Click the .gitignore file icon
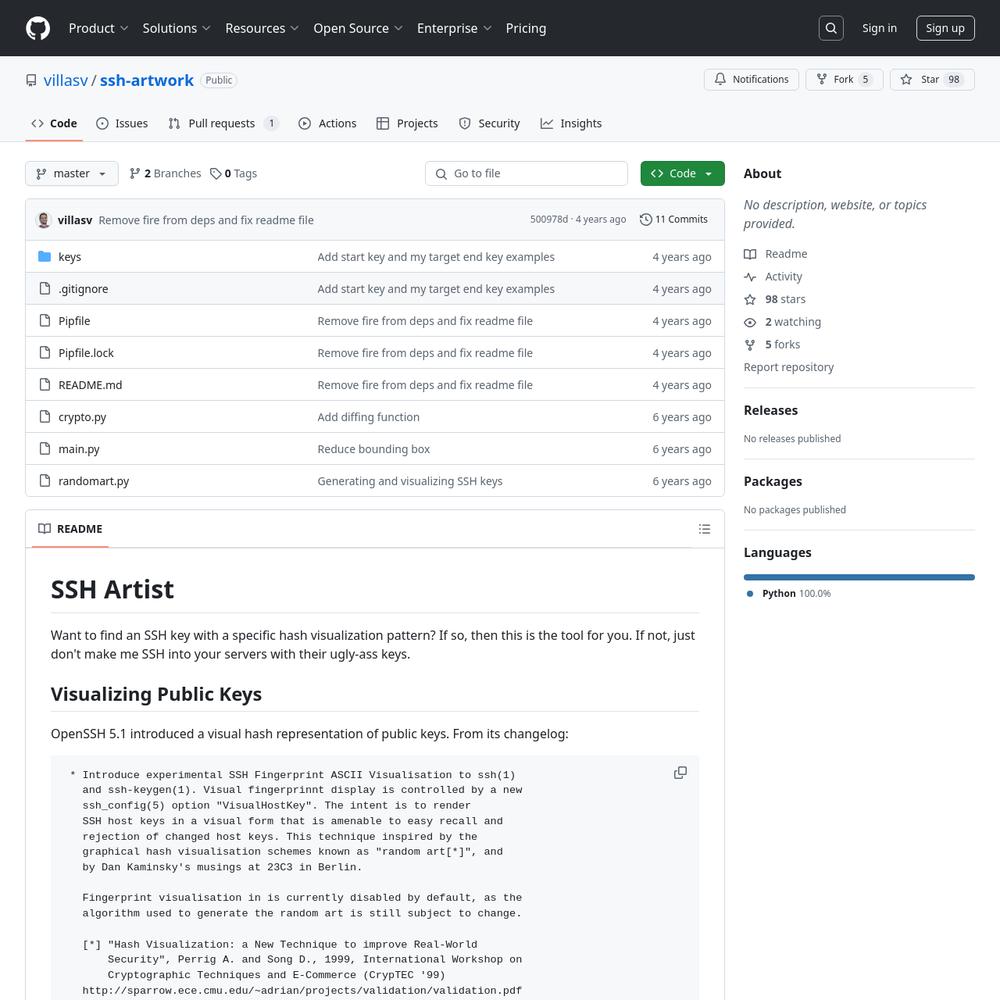 point(44,288)
